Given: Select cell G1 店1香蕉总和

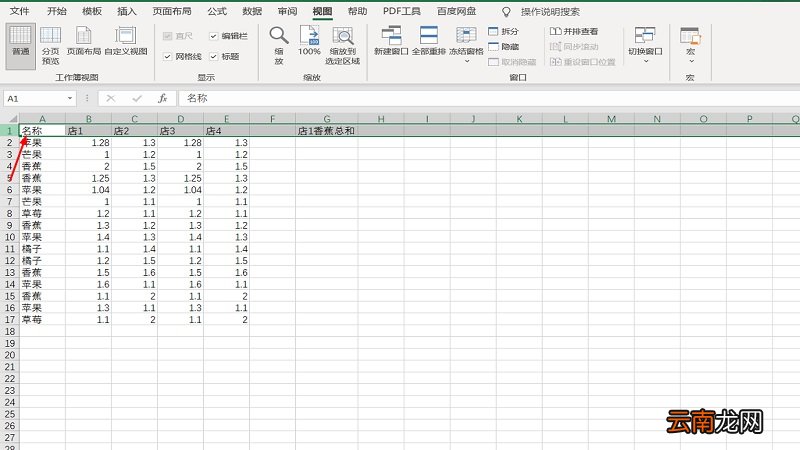Looking at the screenshot, I should (x=327, y=131).
